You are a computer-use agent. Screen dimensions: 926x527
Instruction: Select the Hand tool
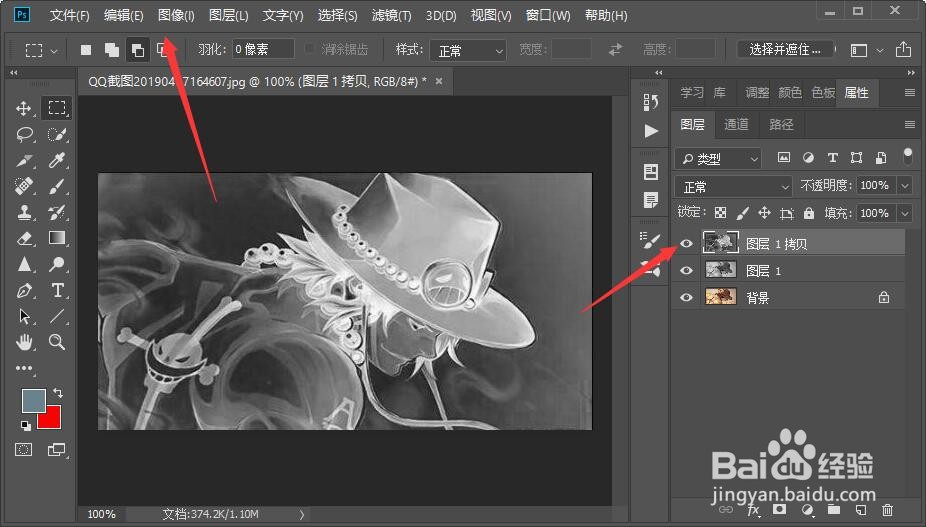(x=24, y=341)
